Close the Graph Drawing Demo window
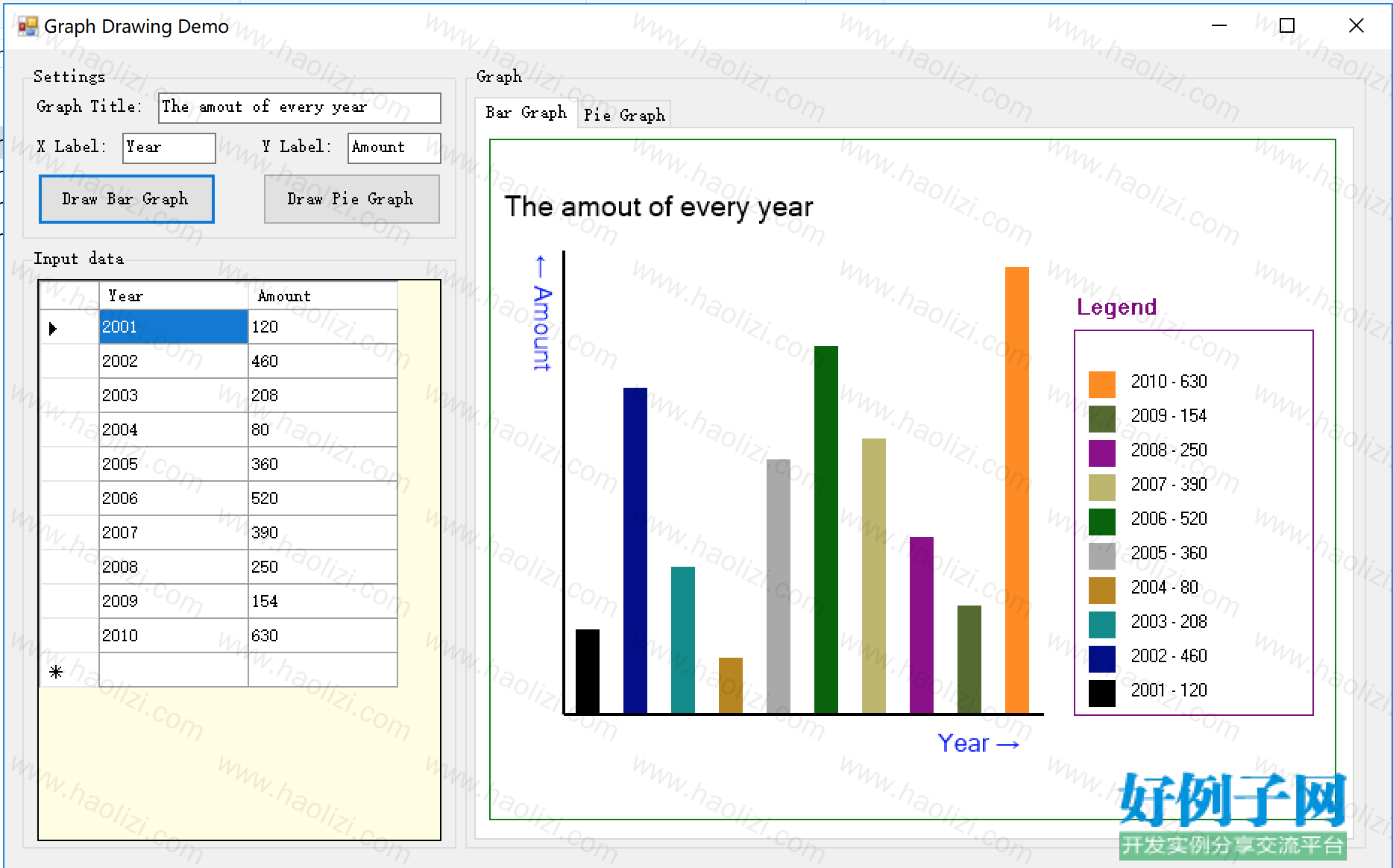The height and width of the screenshot is (868, 1393). [x=1356, y=26]
